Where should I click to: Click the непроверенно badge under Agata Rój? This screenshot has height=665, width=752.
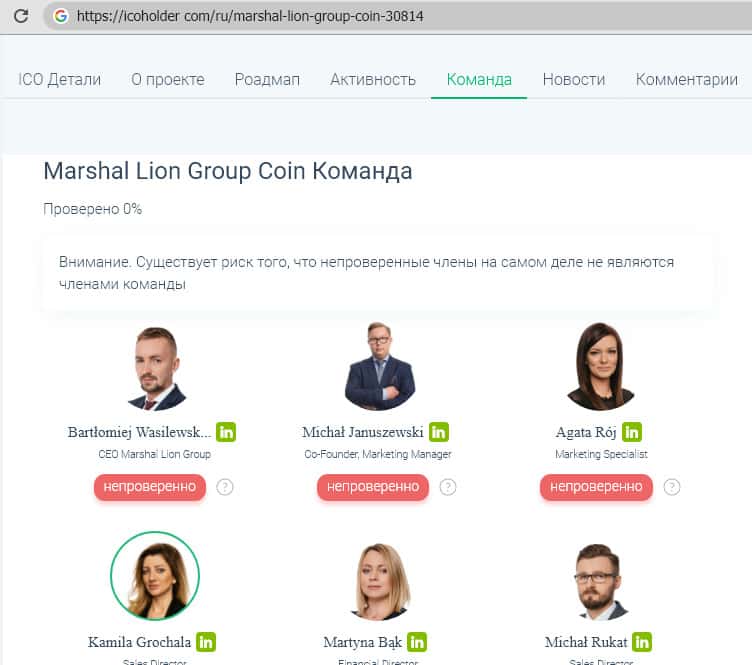tap(596, 487)
